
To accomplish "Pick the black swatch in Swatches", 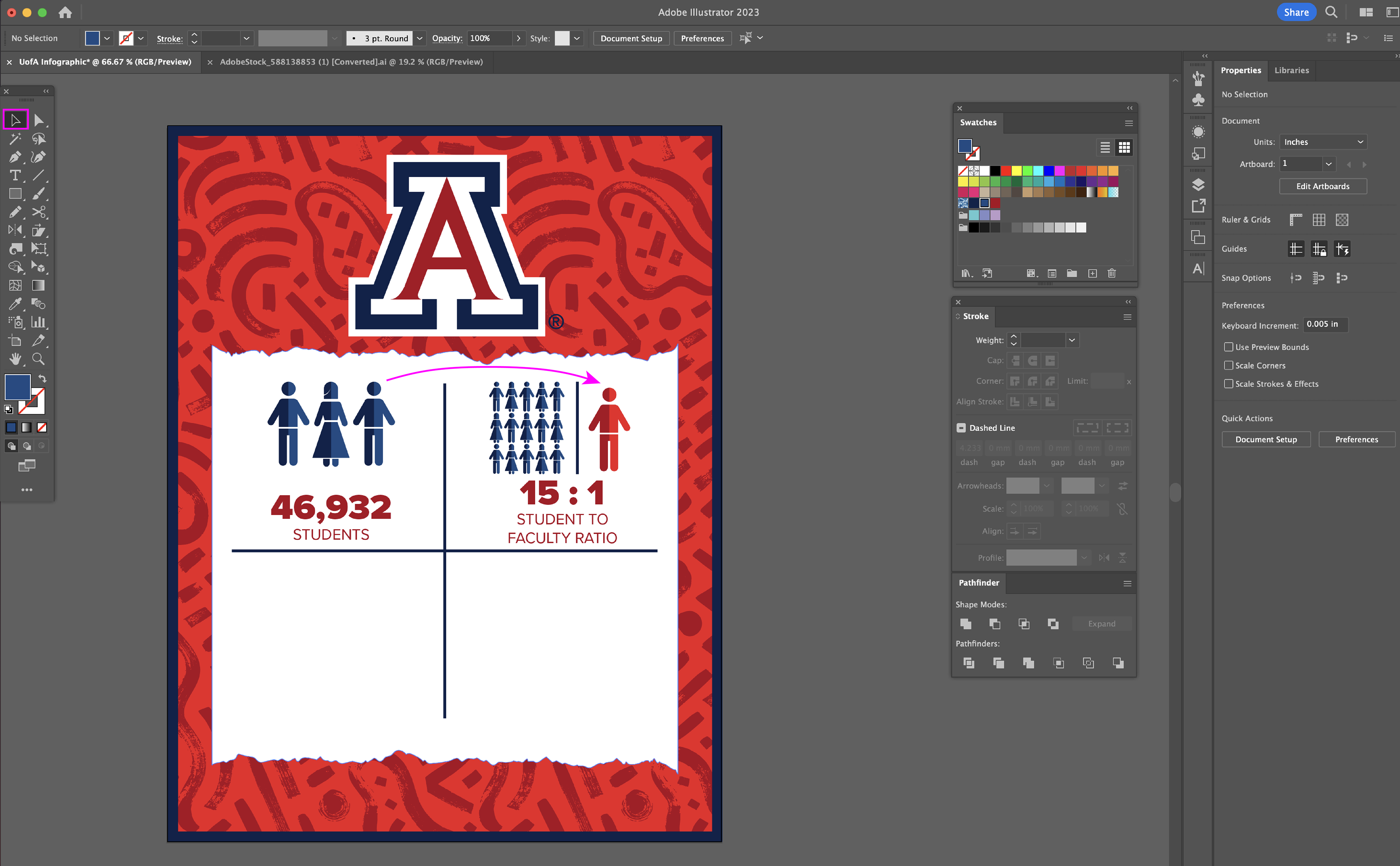I will click(x=996, y=171).
